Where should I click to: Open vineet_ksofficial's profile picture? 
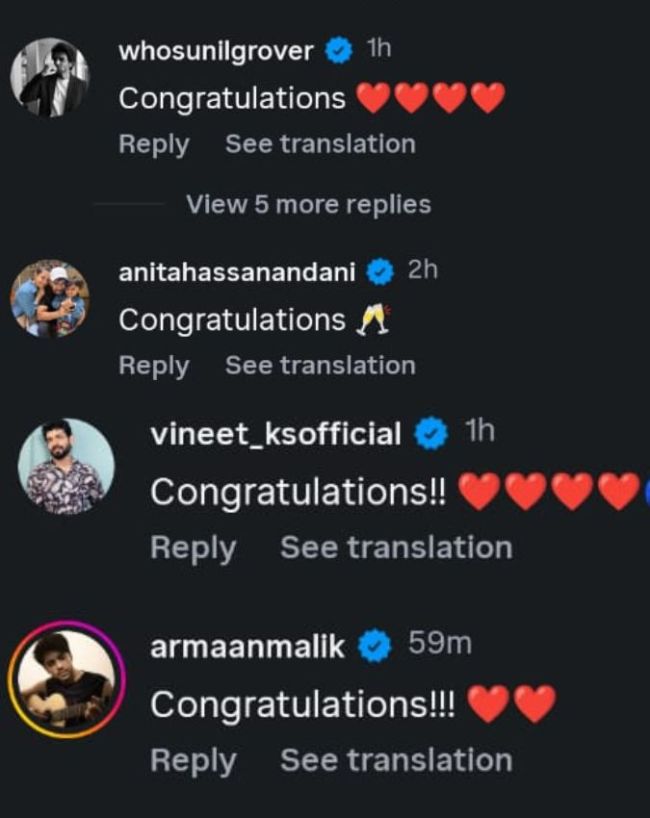point(66,467)
